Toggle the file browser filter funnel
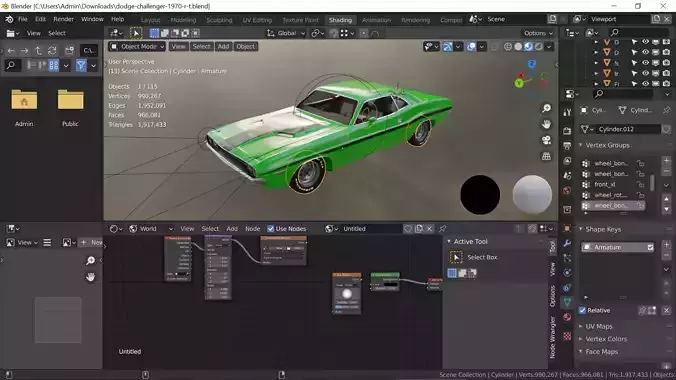The height and width of the screenshot is (380, 676). pos(81,66)
